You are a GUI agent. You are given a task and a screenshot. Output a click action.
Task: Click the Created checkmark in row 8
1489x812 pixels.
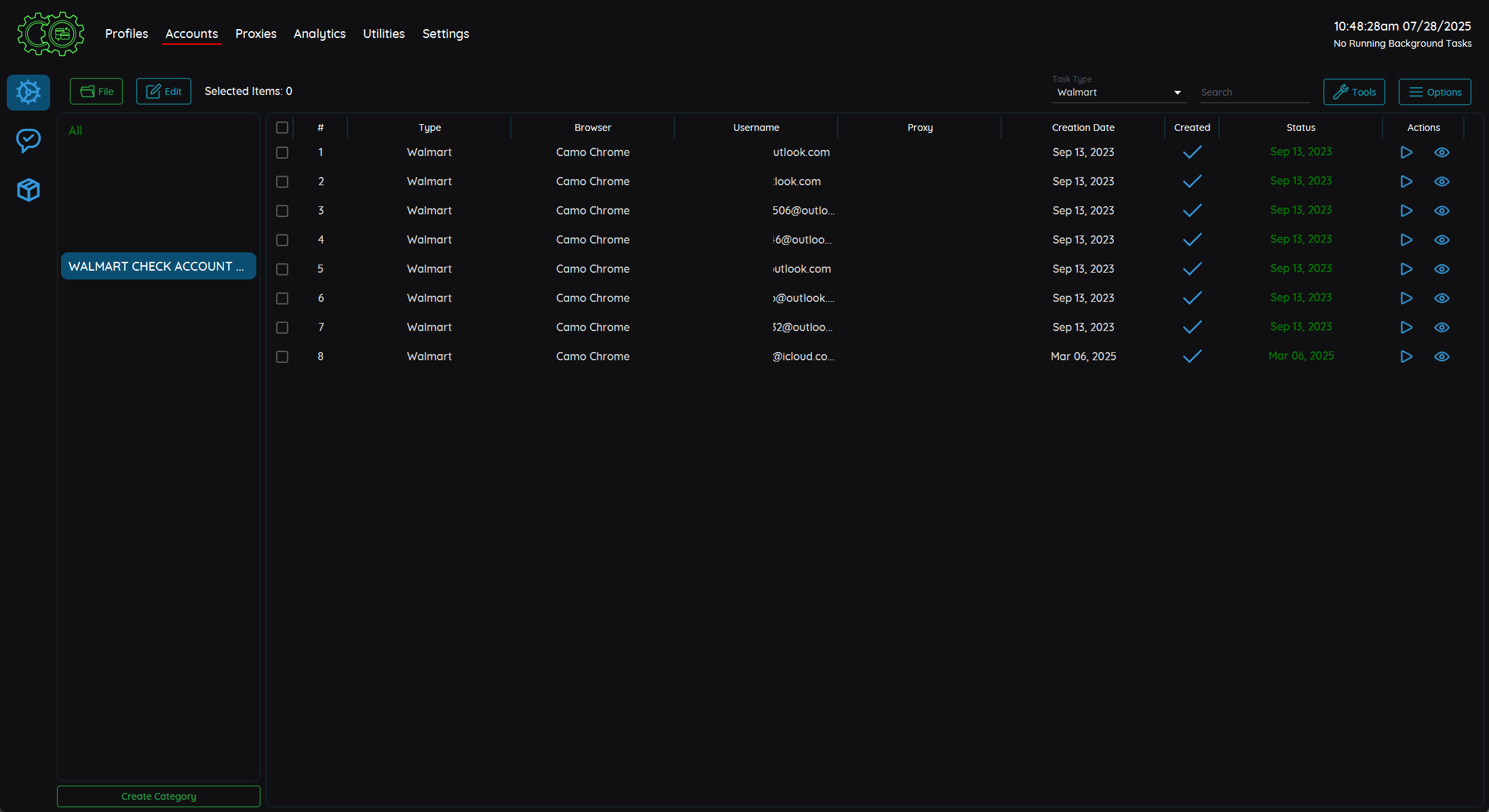point(1192,356)
